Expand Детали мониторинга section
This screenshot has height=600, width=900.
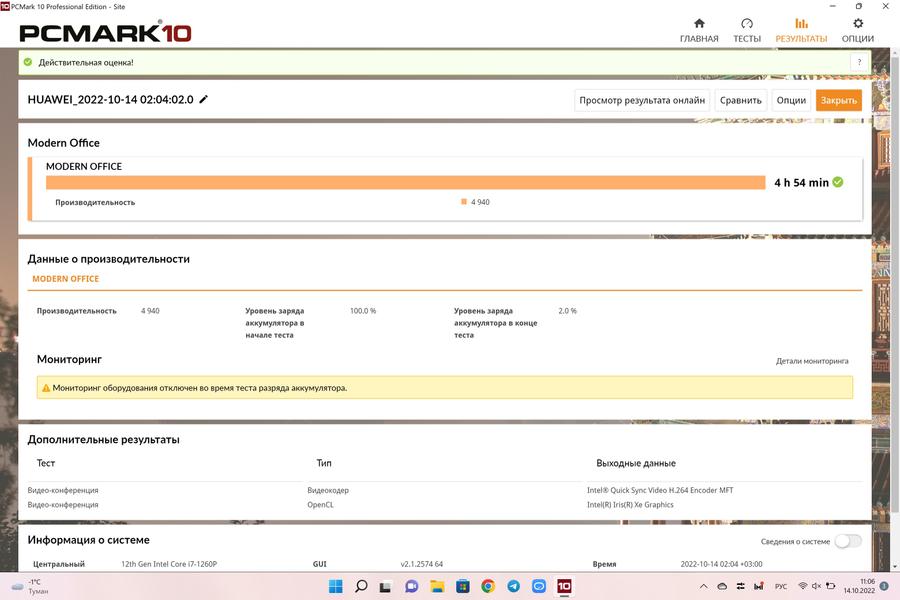812,361
